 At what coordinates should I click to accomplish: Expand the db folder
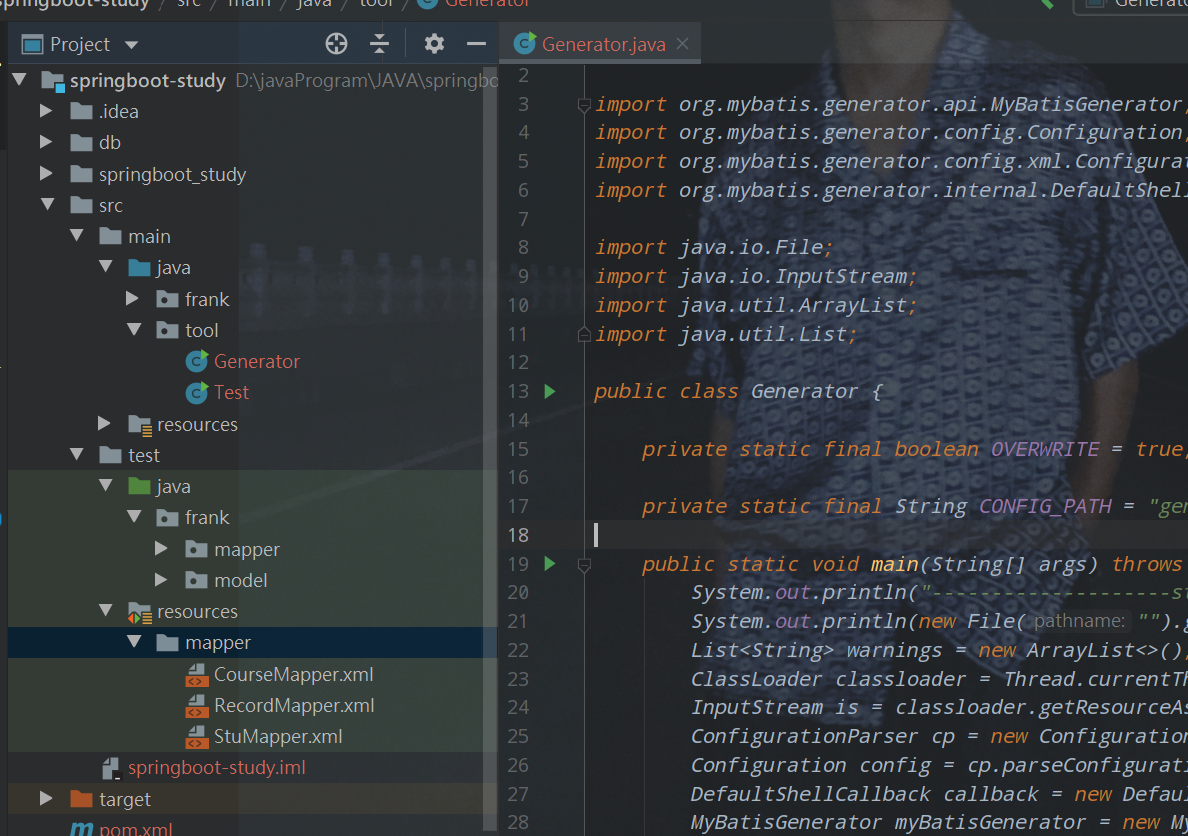coord(46,142)
